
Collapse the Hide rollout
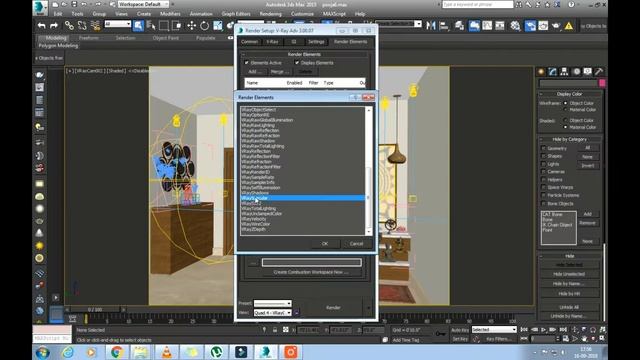tap(569, 256)
